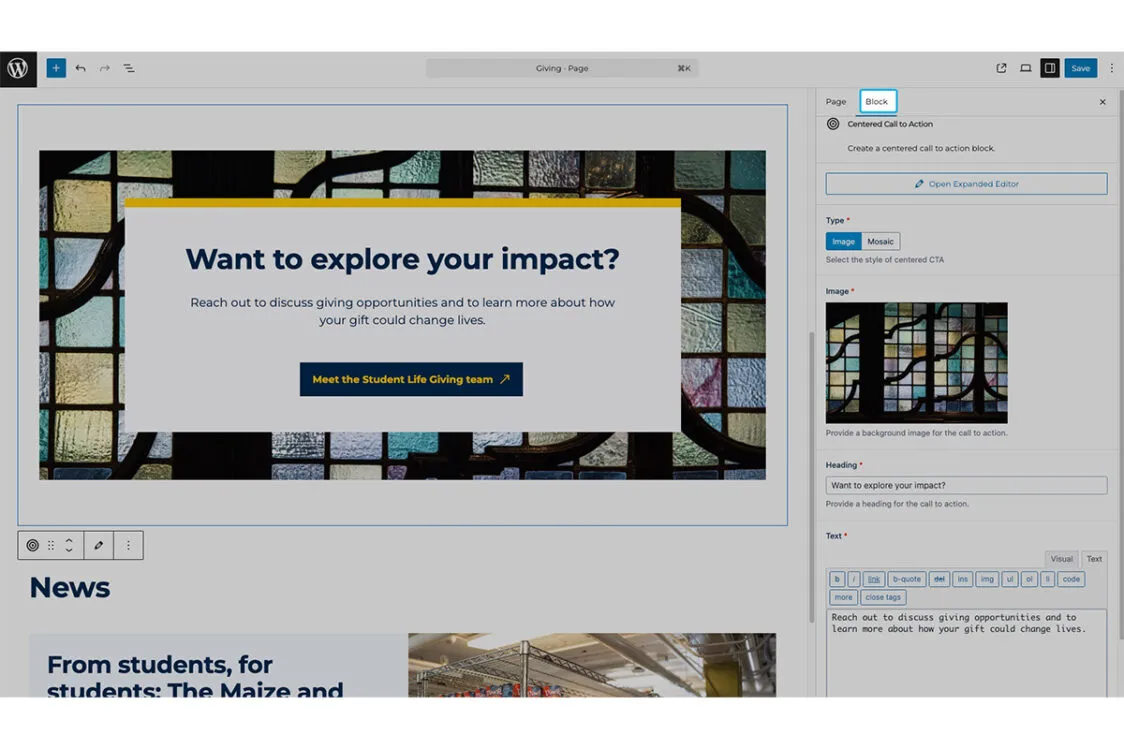Click the stained glass background image thumbnail
1124x749 pixels.
916,362
